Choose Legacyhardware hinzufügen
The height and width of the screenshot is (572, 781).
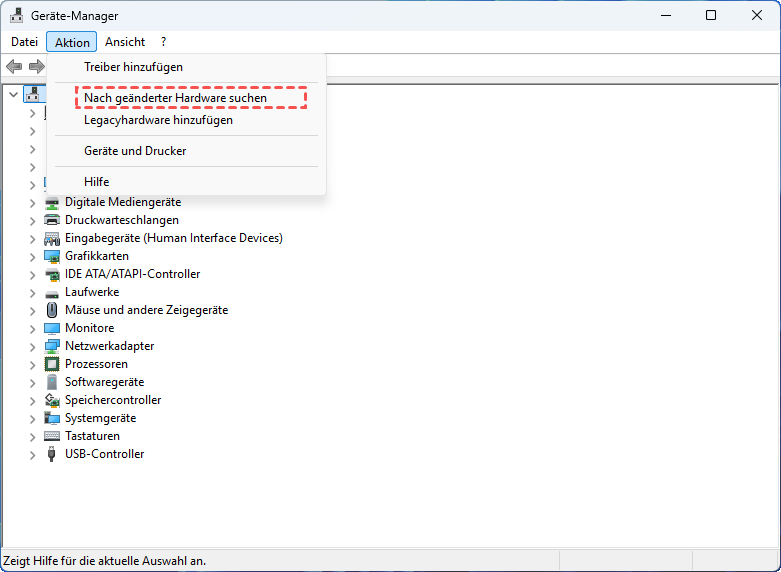[186, 120]
